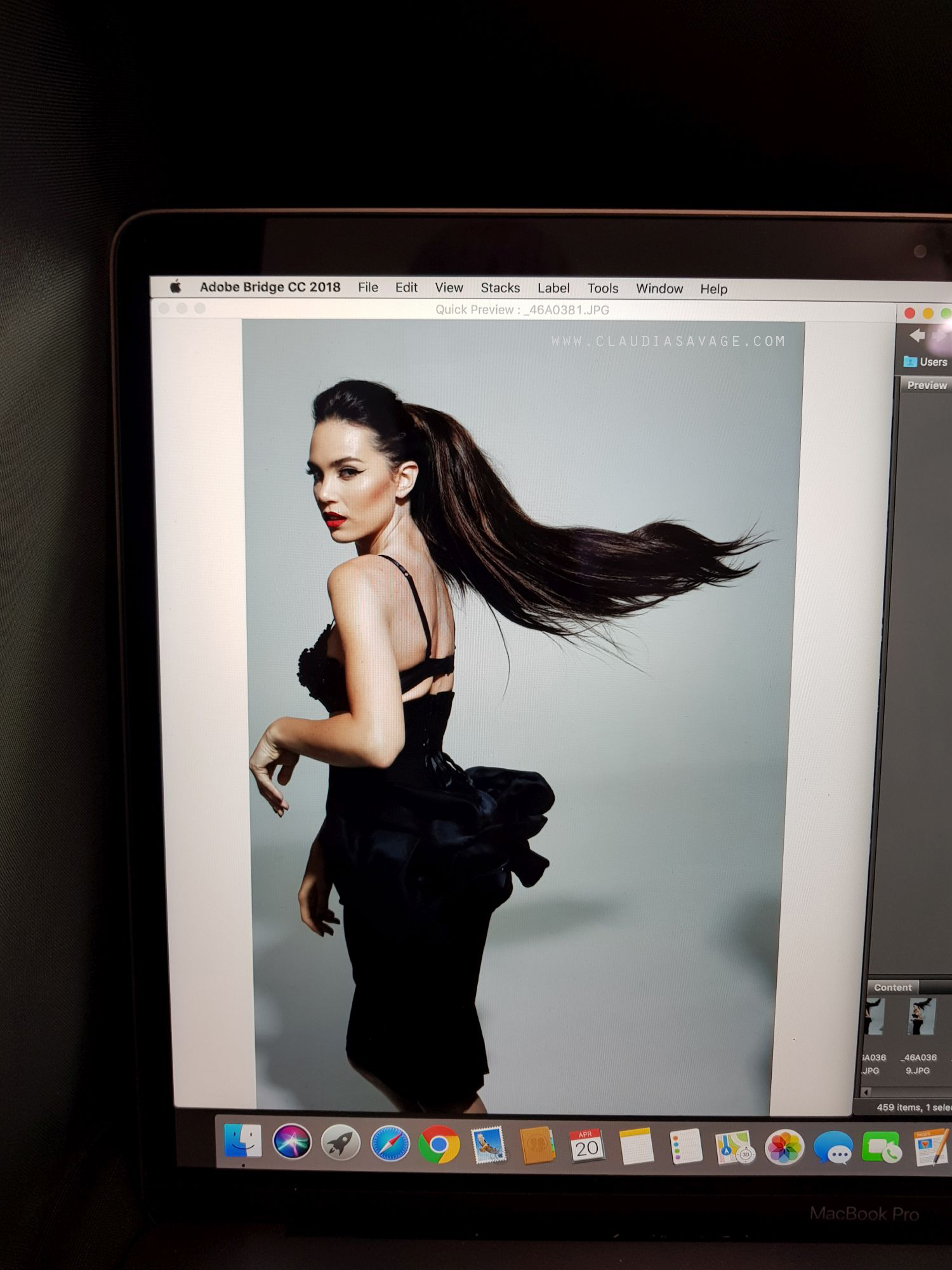Screen dimensions: 952x1270
Task: Click the Content panel scroll left arrow
Action: (x=864, y=1092)
